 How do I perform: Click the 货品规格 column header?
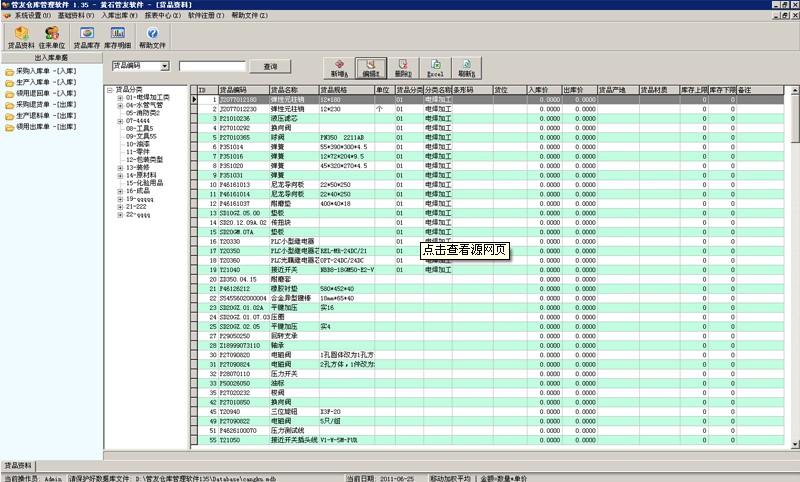[346, 90]
